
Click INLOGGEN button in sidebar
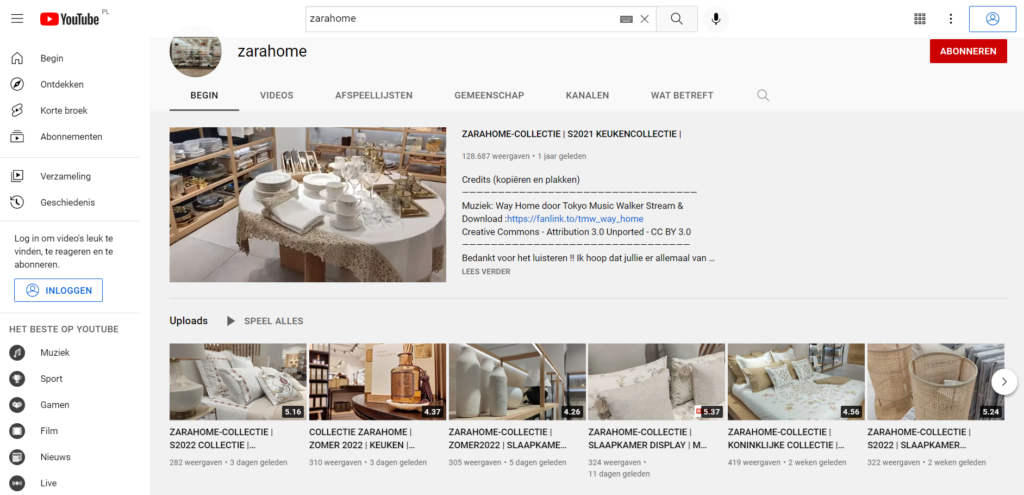coord(58,291)
